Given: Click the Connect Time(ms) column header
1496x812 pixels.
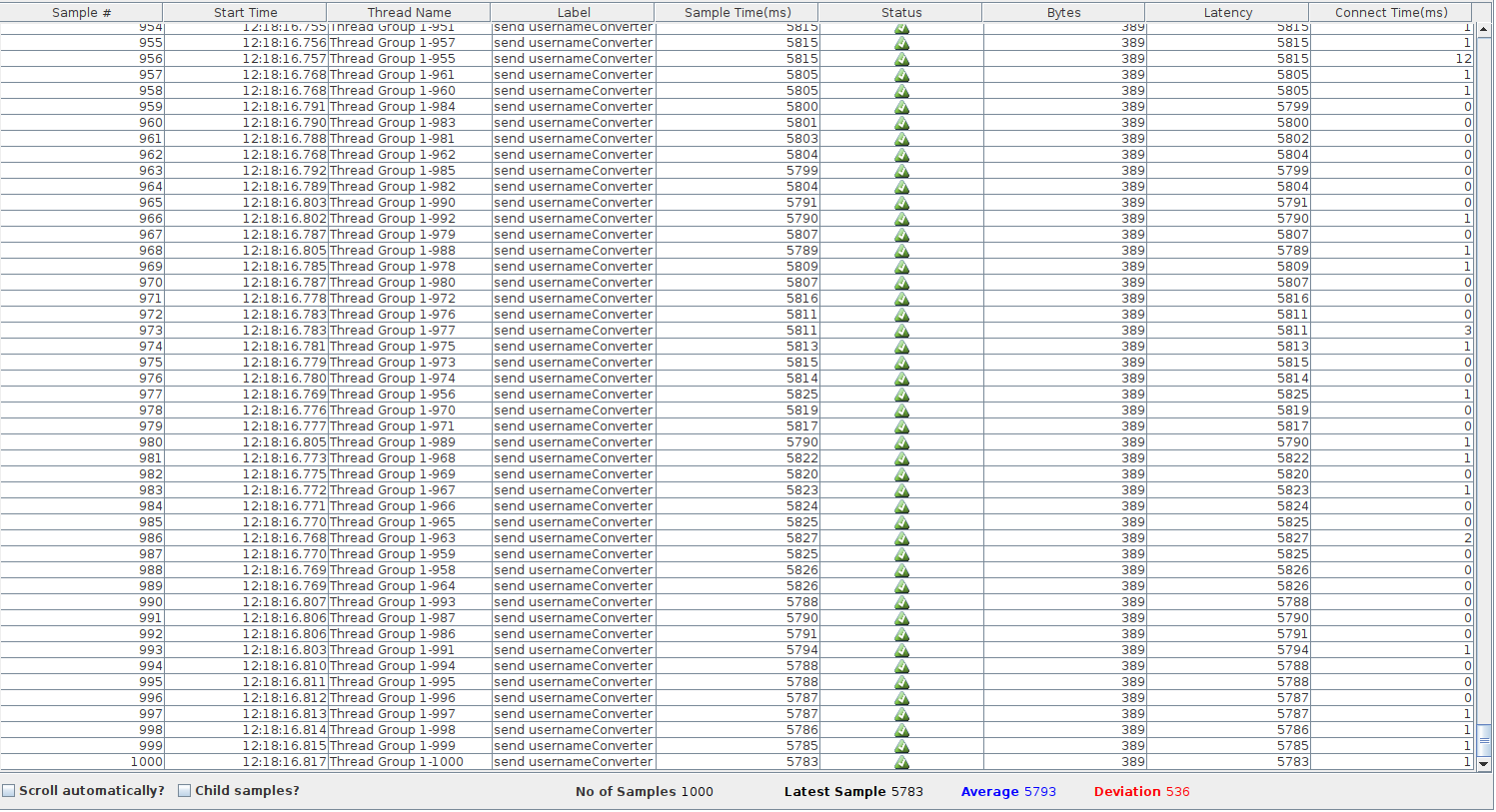Looking at the screenshot, I should click(1390, 12).
